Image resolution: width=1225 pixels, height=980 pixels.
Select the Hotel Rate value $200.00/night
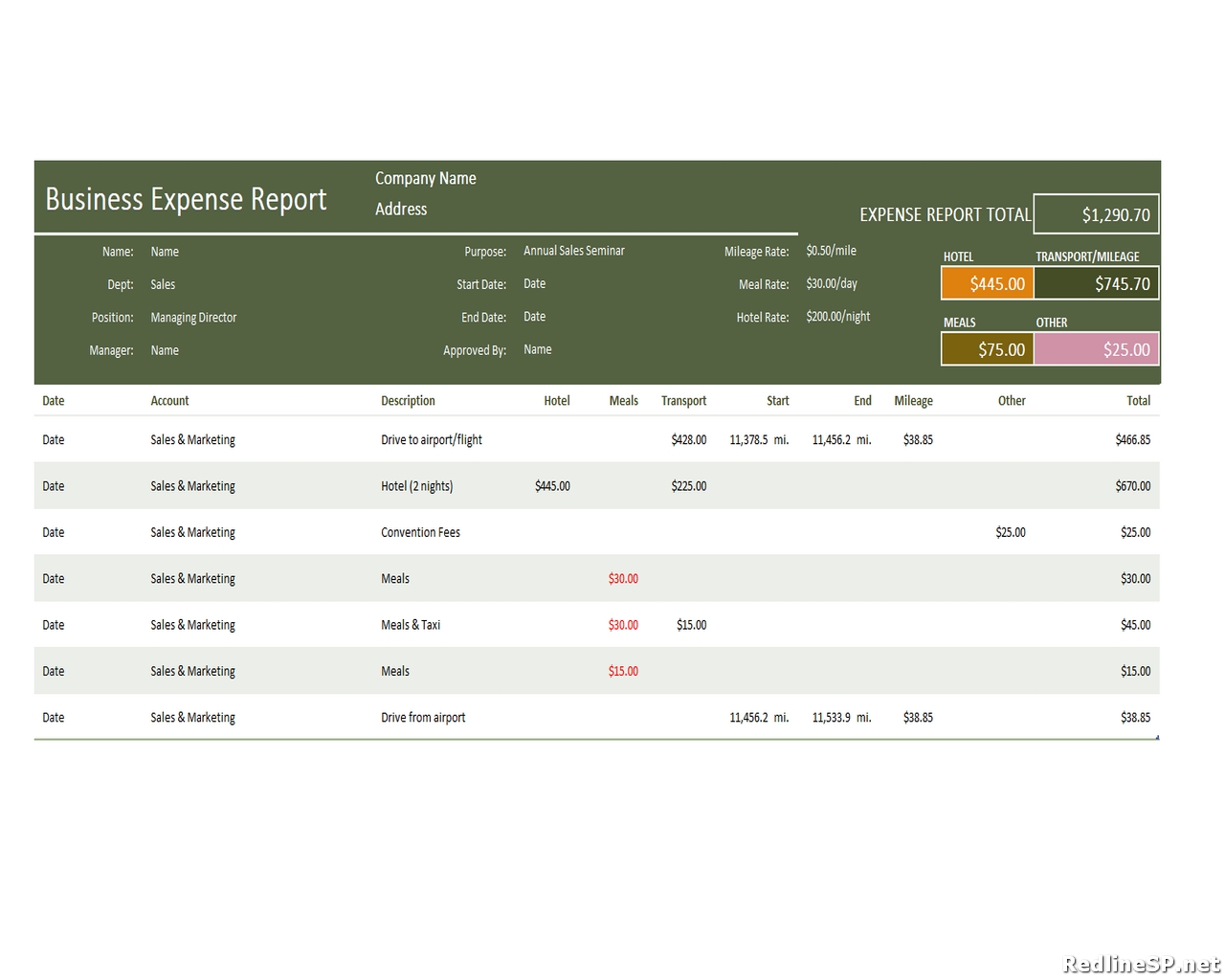coord(837,316)
